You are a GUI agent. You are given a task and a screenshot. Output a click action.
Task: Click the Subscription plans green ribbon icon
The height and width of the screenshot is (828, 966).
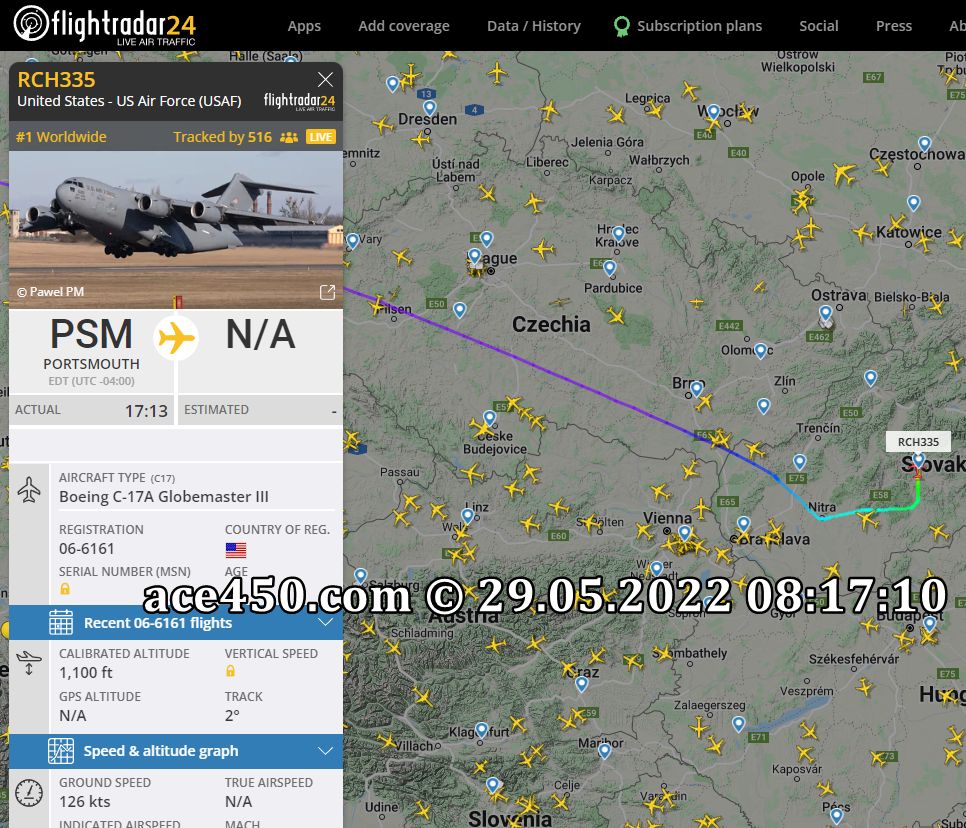pos(622,26)
